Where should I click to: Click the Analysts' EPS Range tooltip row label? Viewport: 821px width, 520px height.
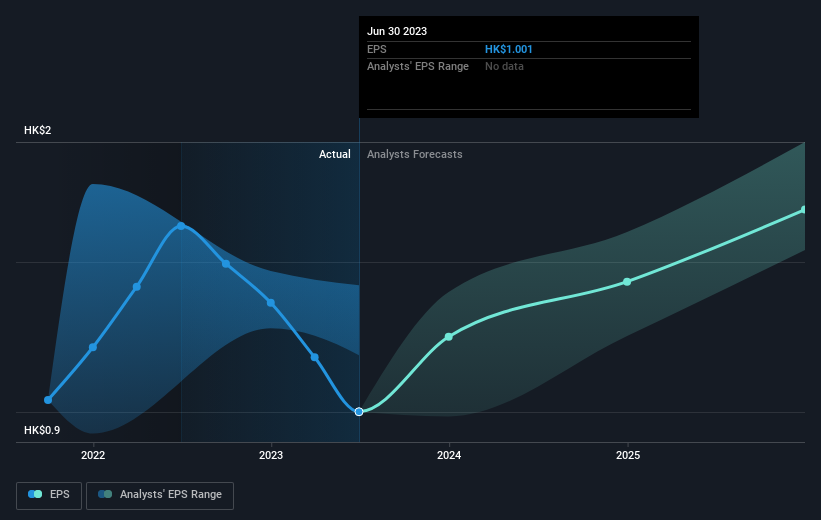click(418, 67)
